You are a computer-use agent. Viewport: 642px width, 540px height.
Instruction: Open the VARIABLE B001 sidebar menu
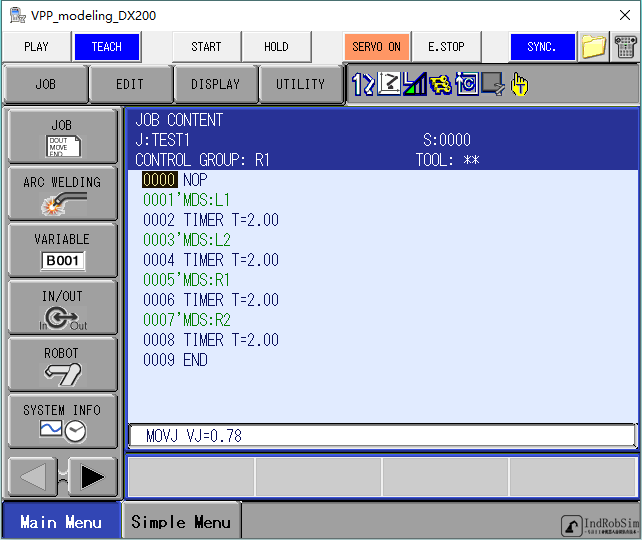62,250
